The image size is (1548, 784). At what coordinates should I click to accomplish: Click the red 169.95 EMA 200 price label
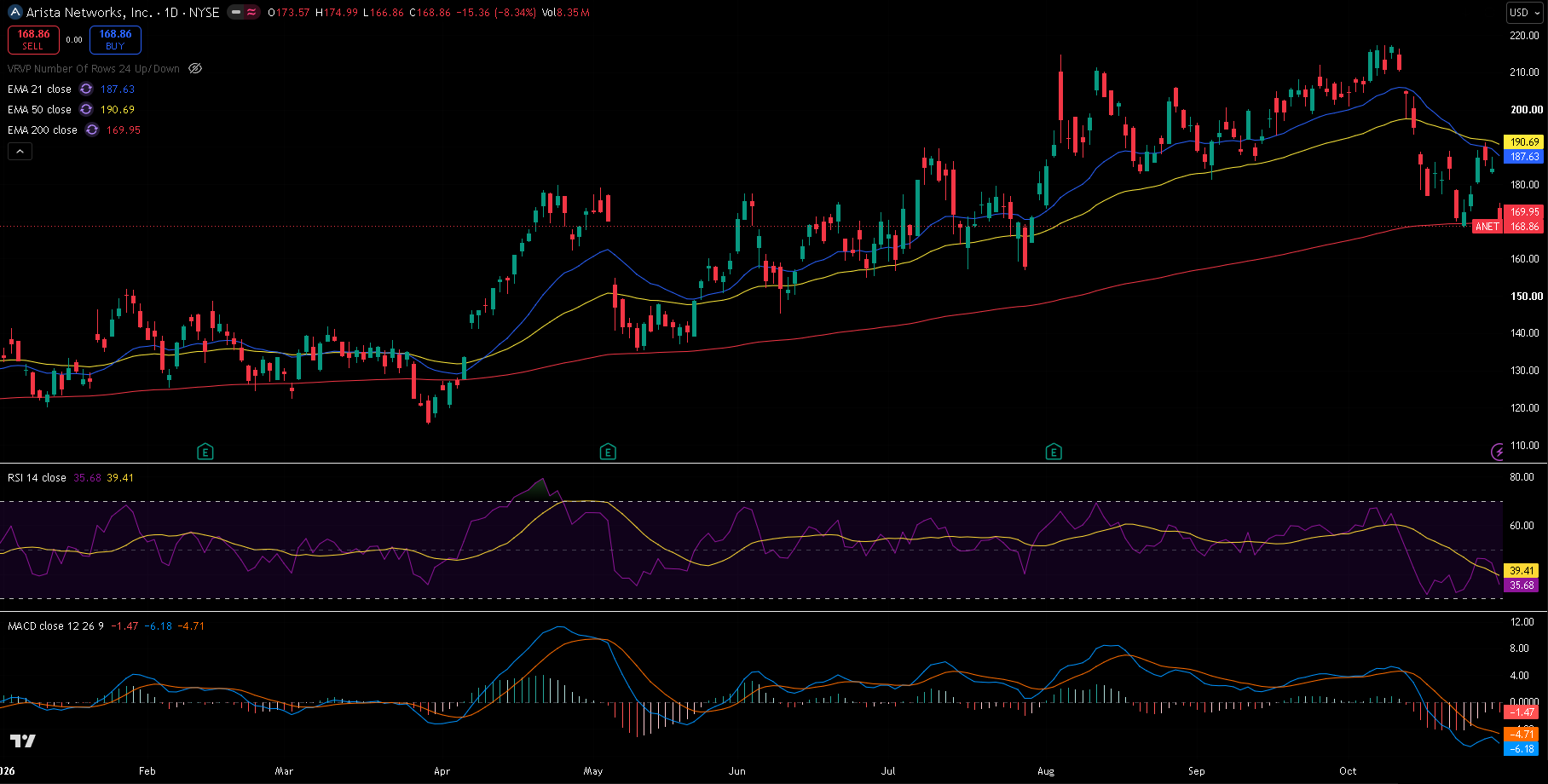[x=1524, y=212]
